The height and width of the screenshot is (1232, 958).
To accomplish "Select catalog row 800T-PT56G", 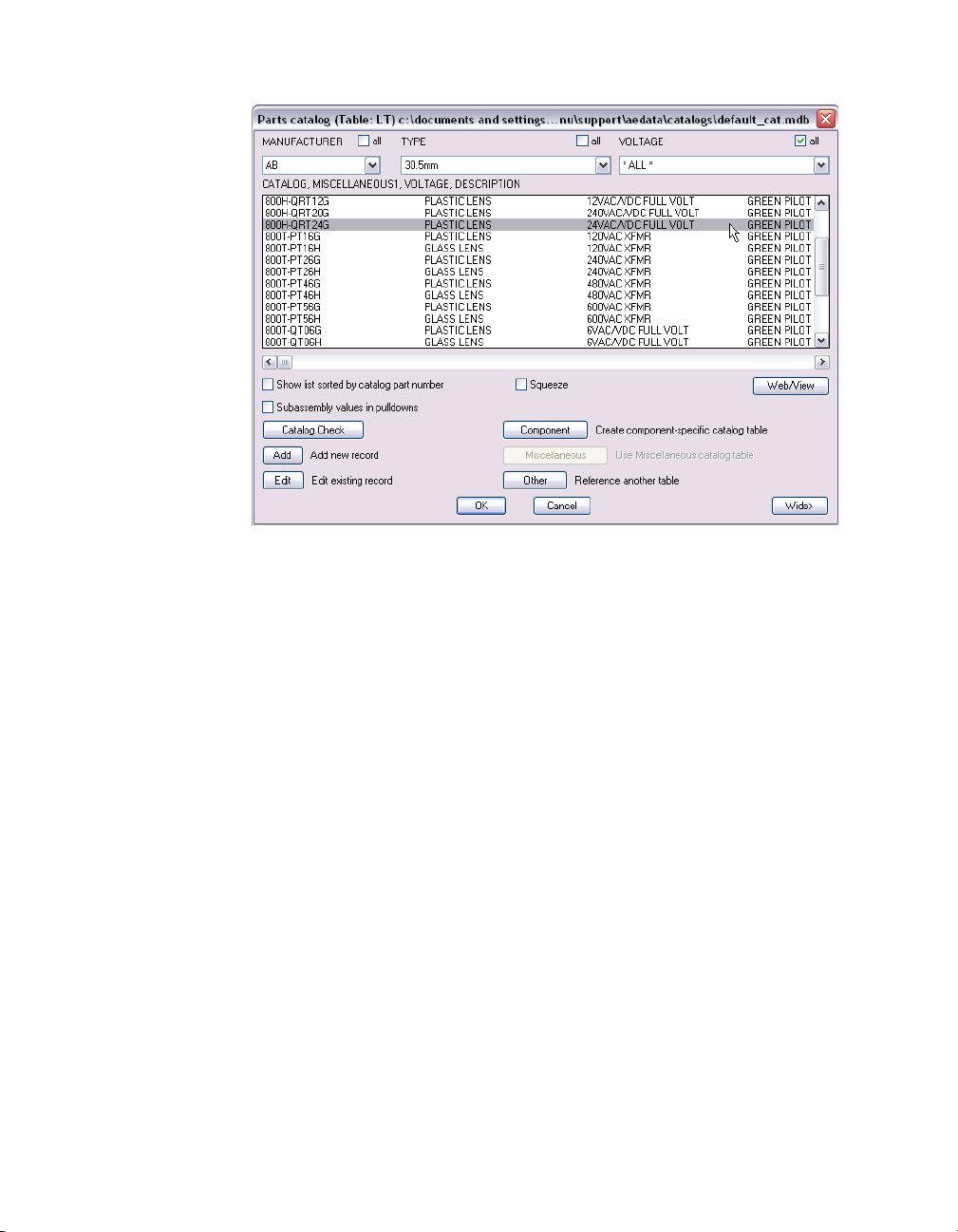I will [538, 307].
